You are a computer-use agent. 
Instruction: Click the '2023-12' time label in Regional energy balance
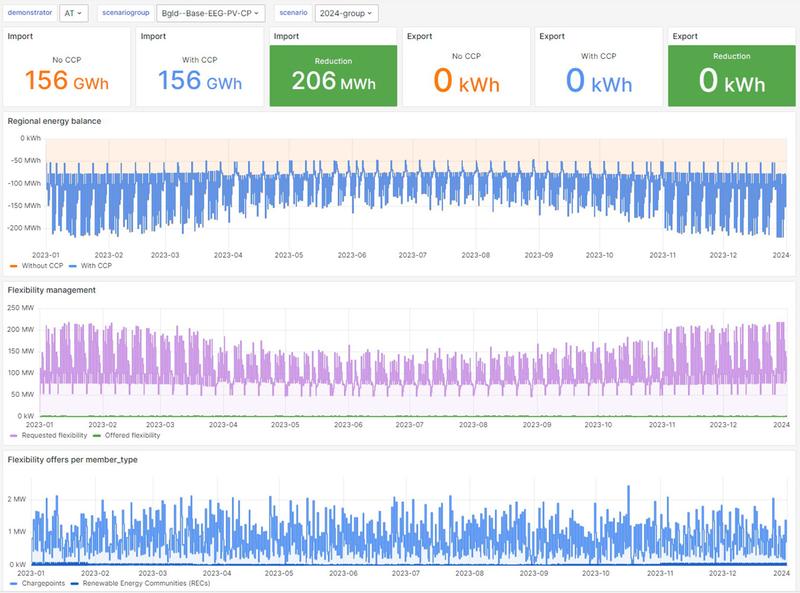723,255
